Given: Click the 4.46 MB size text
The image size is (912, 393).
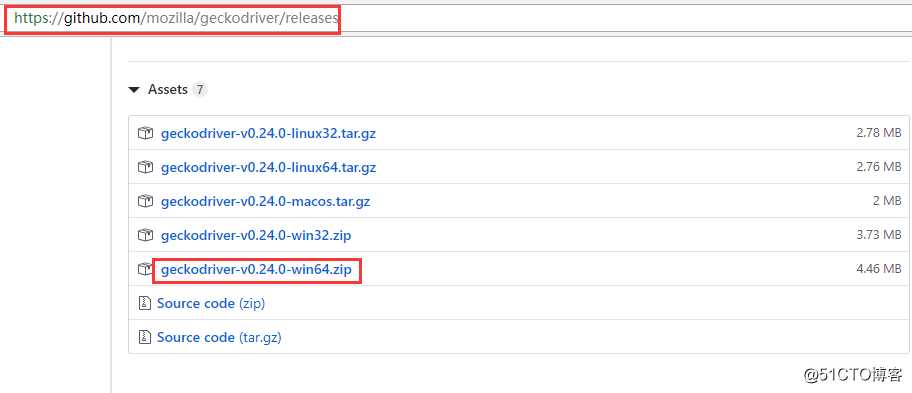Looking at the screenshot, I should point(878,269).
